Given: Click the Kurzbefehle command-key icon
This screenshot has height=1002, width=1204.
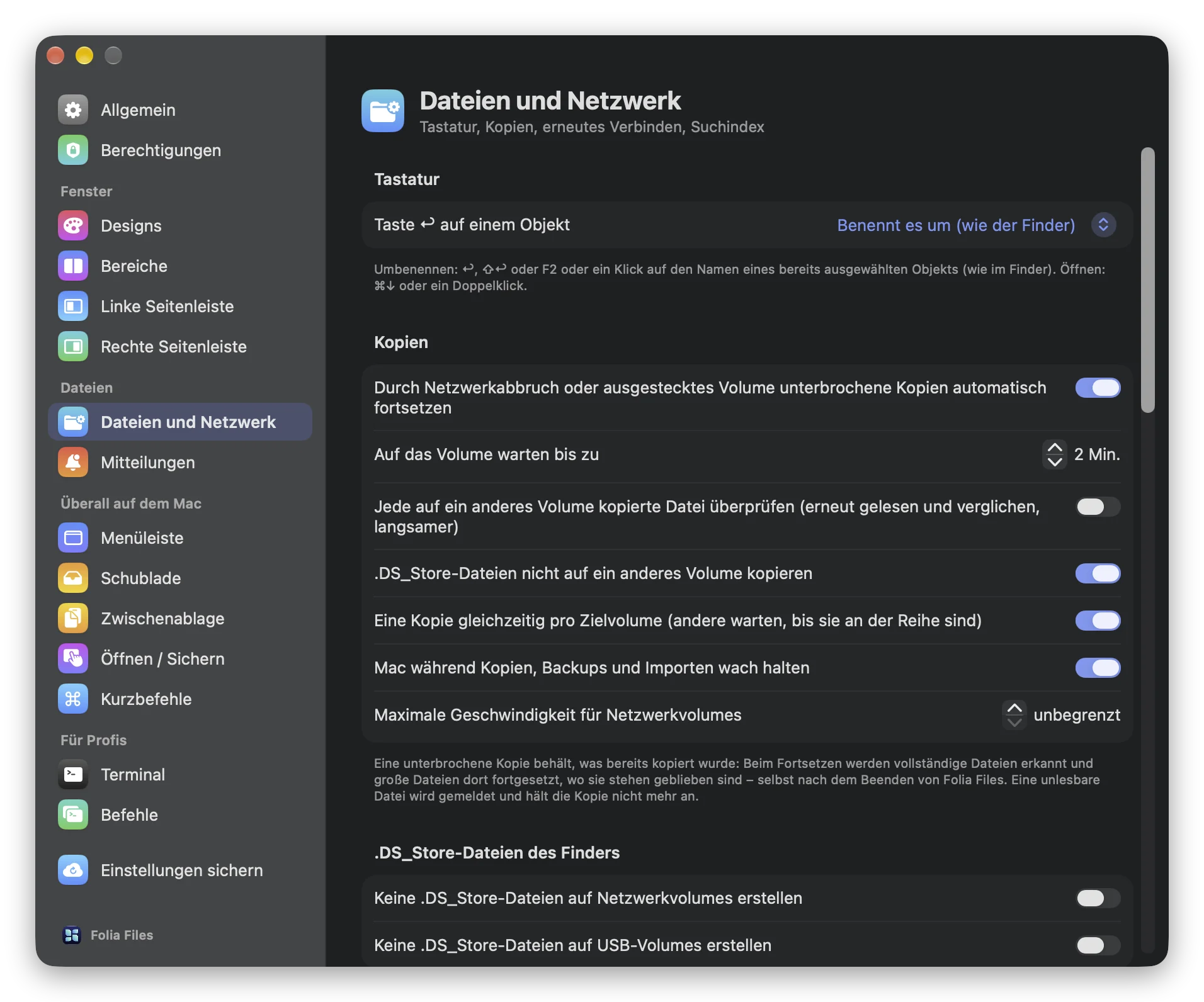Looking at the screenshot, I should 73,699.
